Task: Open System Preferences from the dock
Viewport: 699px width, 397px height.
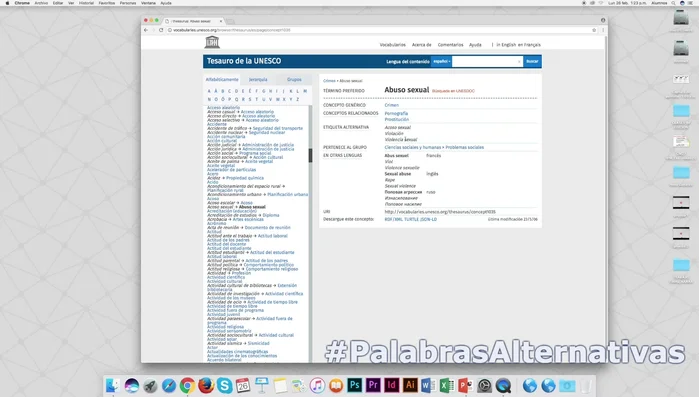Action: pos(485,385)
